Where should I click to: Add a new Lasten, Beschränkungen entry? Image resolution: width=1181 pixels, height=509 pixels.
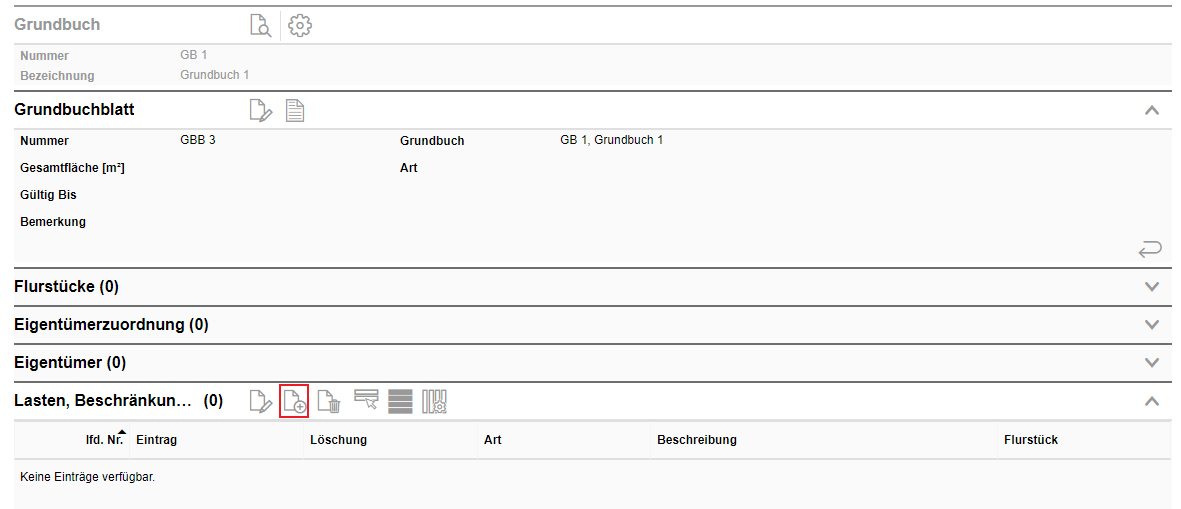[x=294, y=401]
